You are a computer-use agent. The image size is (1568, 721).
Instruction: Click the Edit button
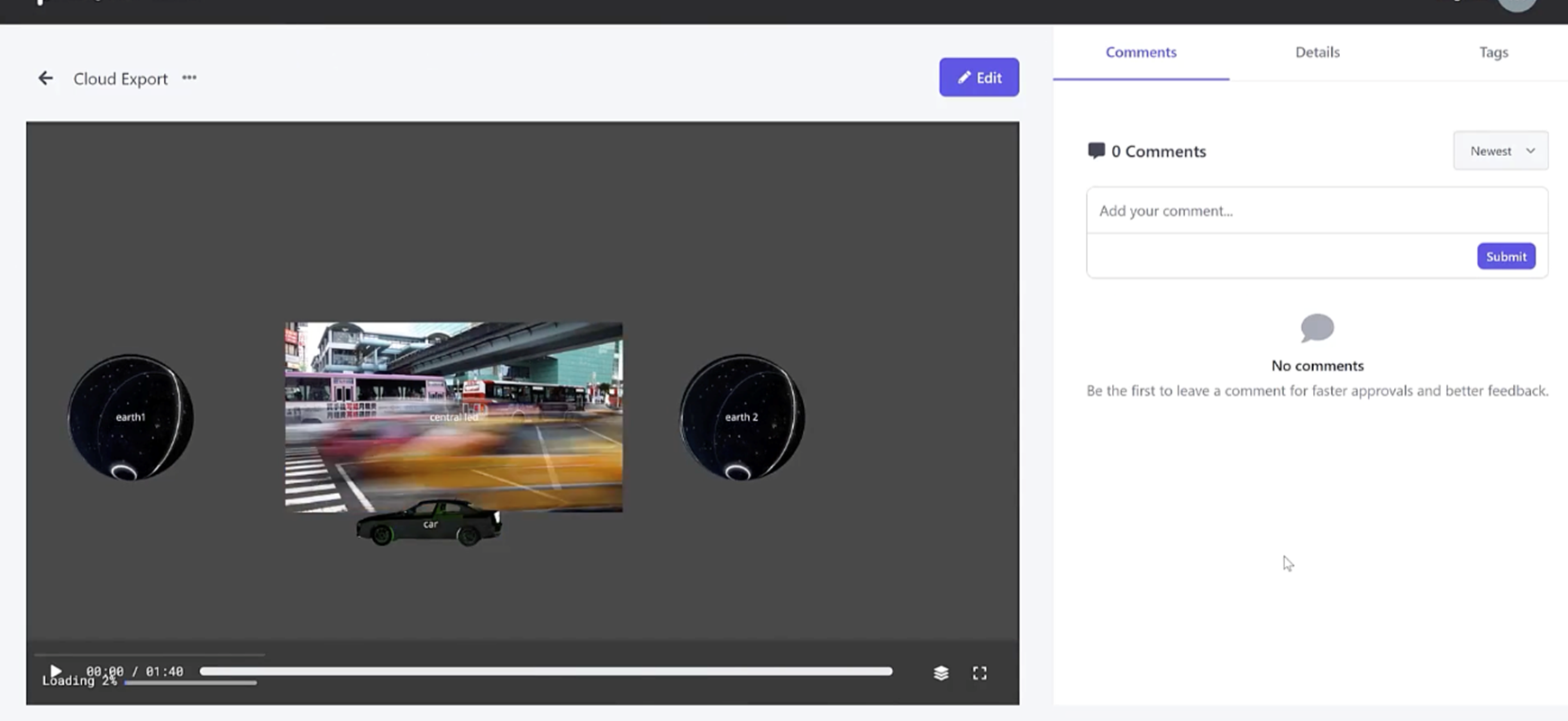click(x=979, y=78)
